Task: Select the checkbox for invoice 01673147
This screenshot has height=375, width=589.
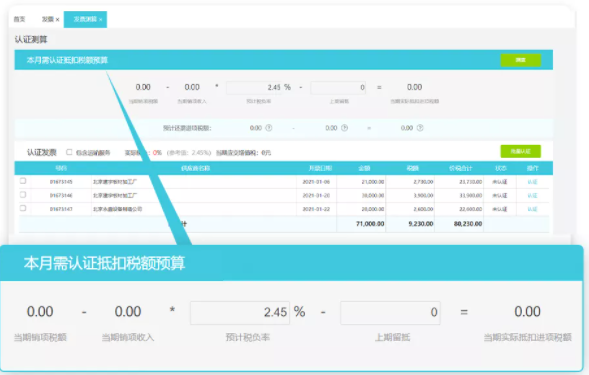Action: (x=23, y=208)
